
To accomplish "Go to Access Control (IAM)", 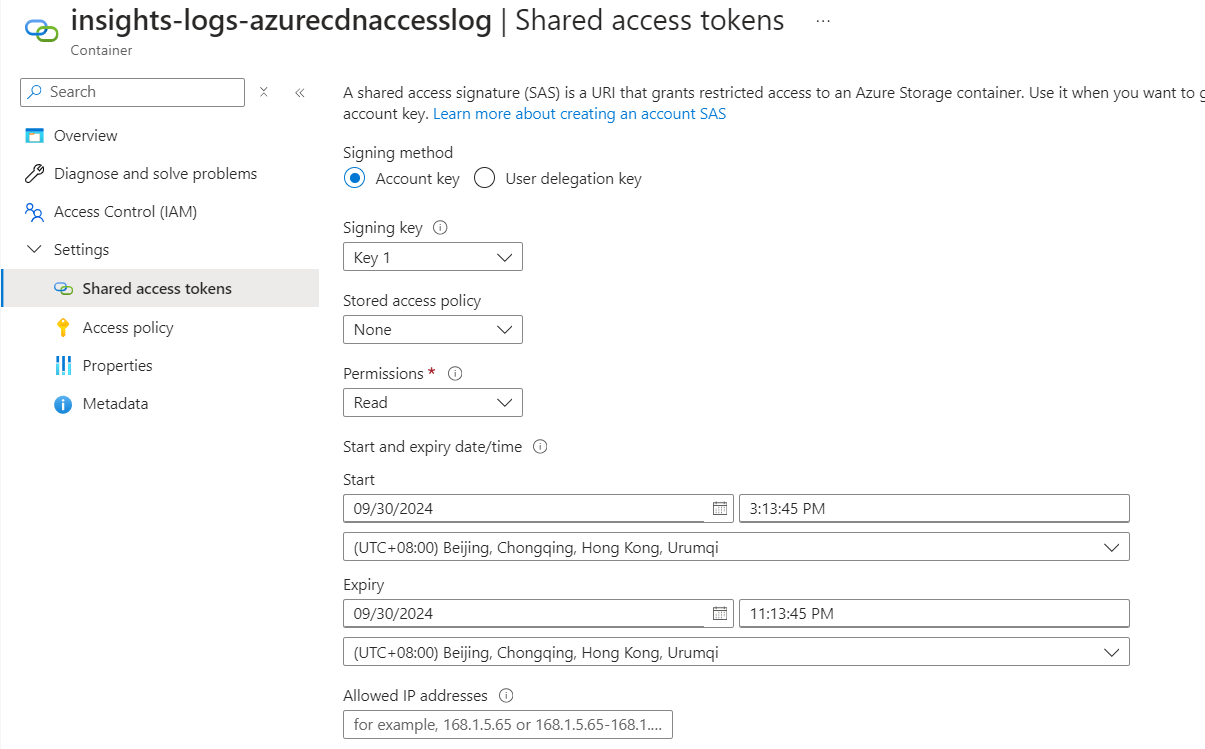I will point(124,212).
